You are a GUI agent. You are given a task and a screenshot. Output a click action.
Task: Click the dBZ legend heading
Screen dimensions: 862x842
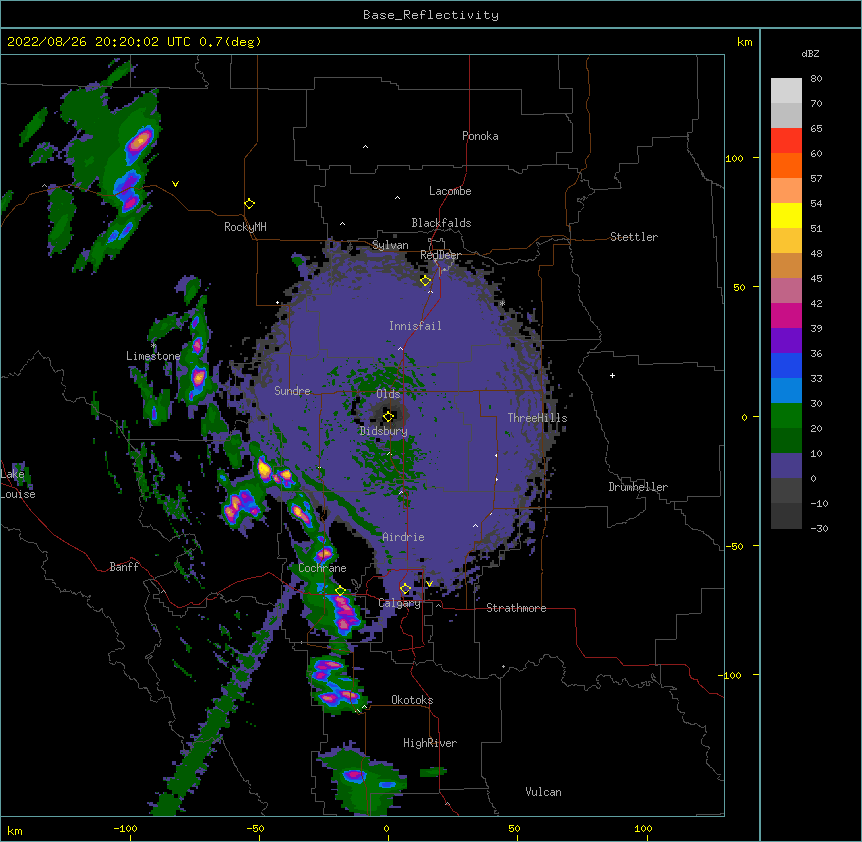point(810,53)
